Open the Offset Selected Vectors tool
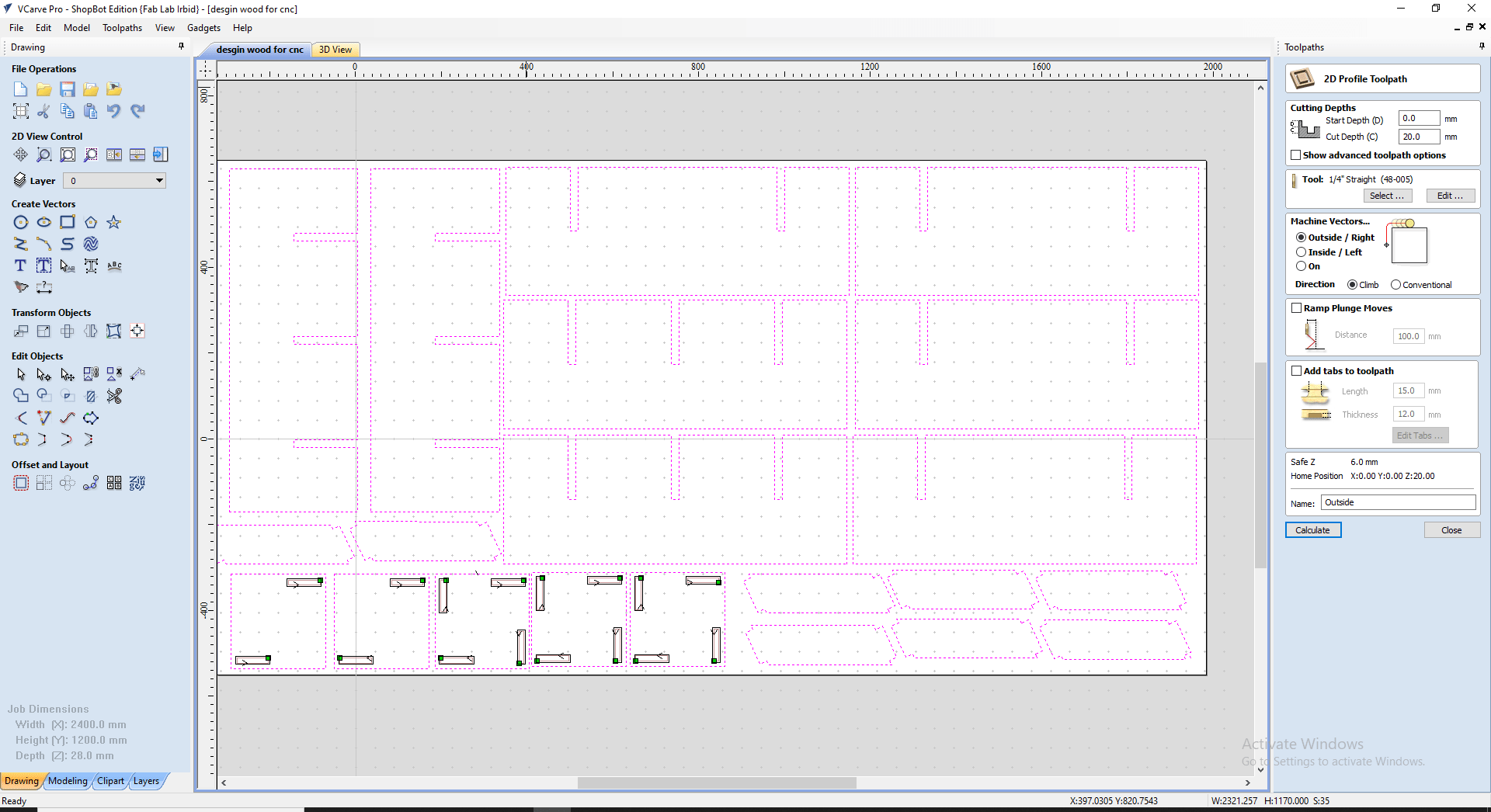The height and width of the screenshot is (812, 1491). click(x=21, y=483)
